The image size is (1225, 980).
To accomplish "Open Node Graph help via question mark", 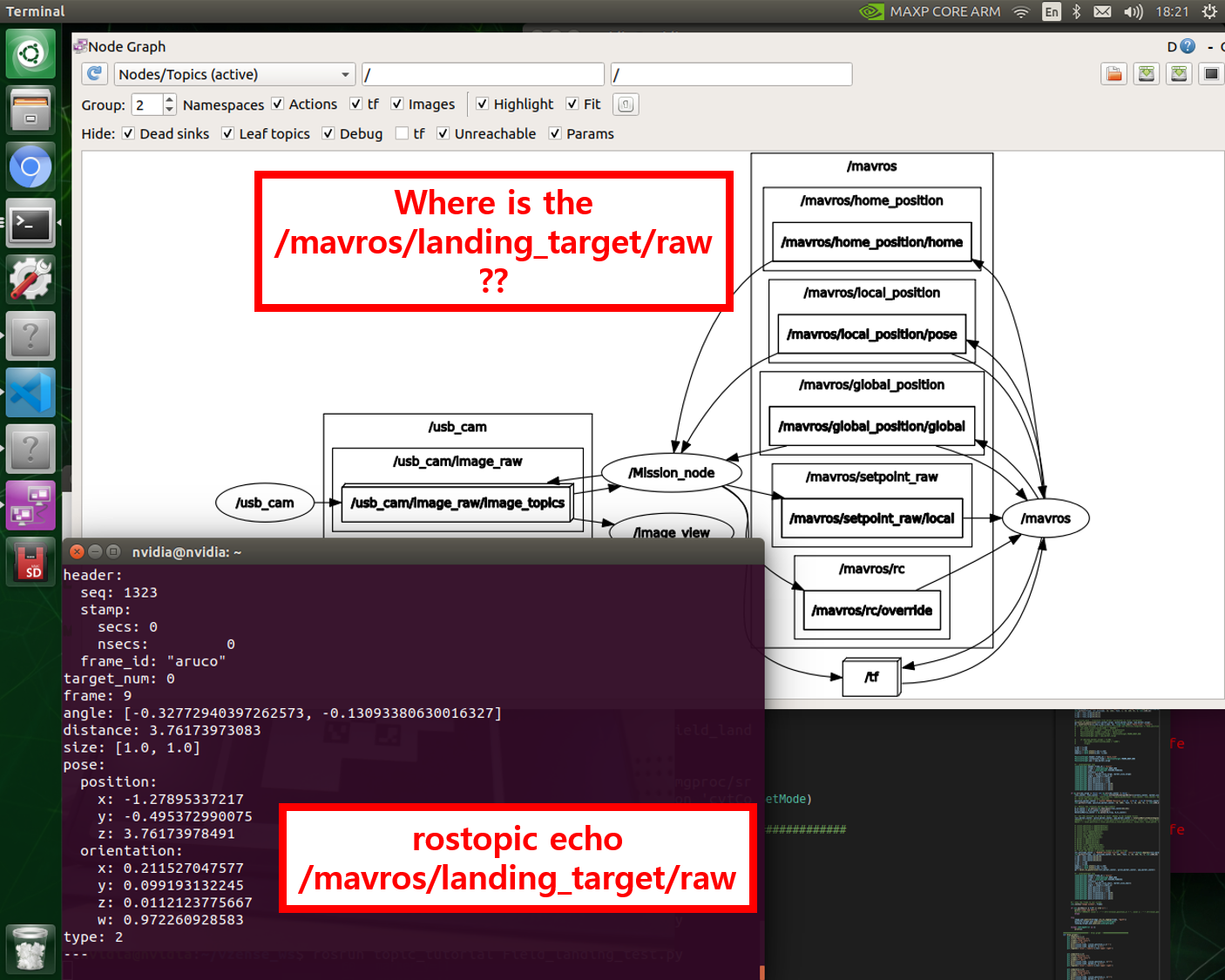I will 1189,46.
